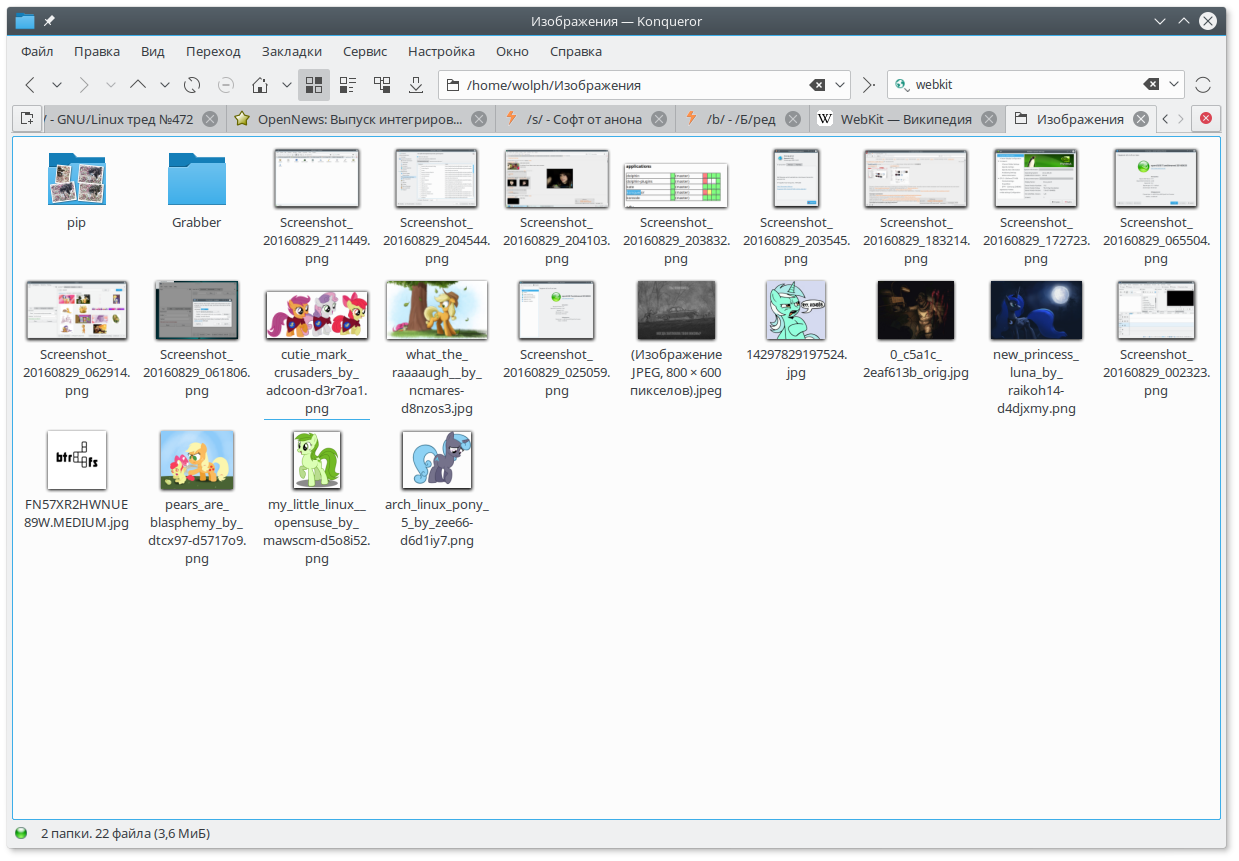Go forward with the Forward arrow

coord(84,85)
